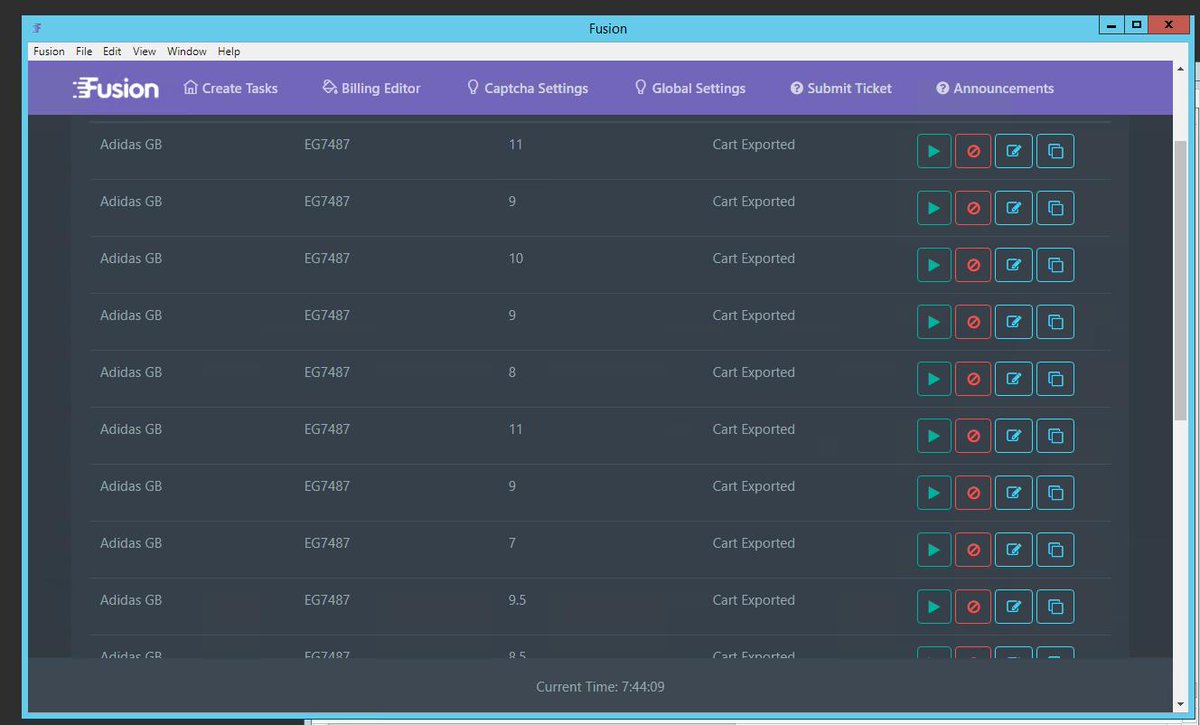This screenshot has height=725, width=1200.
Task: Duplicate the size 7 task row
Action: coord(1055,550)
